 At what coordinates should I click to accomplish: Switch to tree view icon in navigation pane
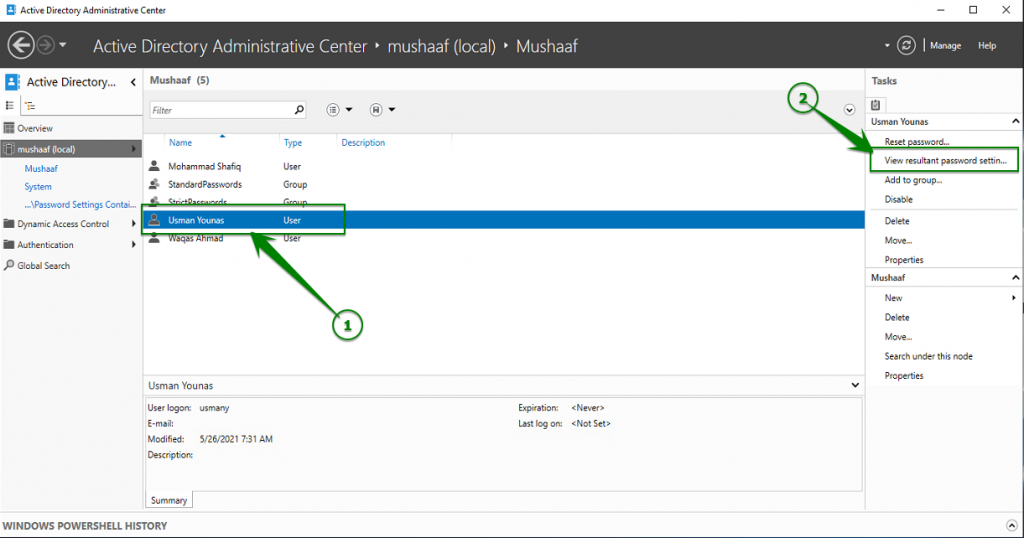click(x=30, y=105)
